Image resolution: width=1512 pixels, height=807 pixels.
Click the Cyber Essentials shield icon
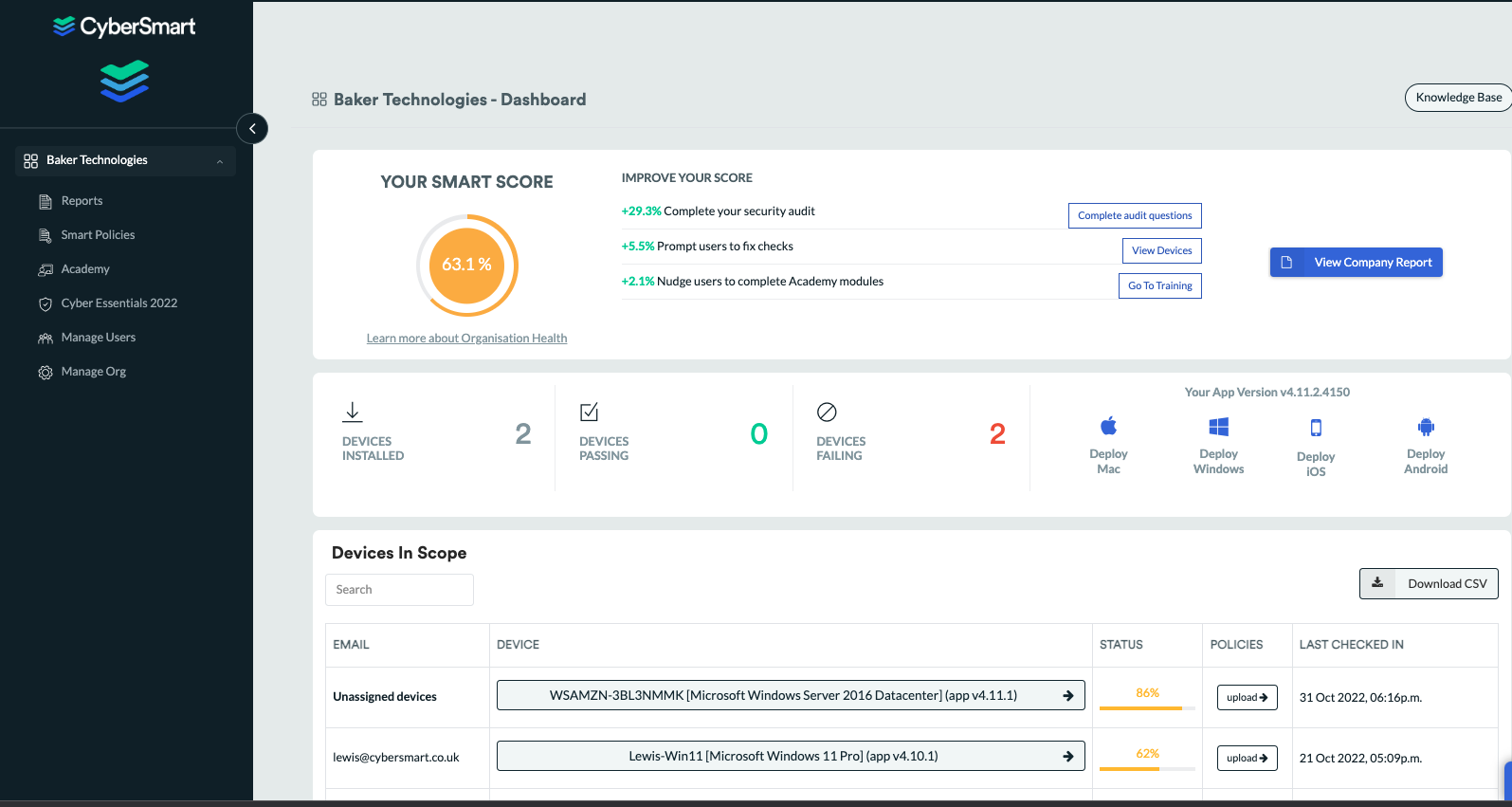[46, 303]
